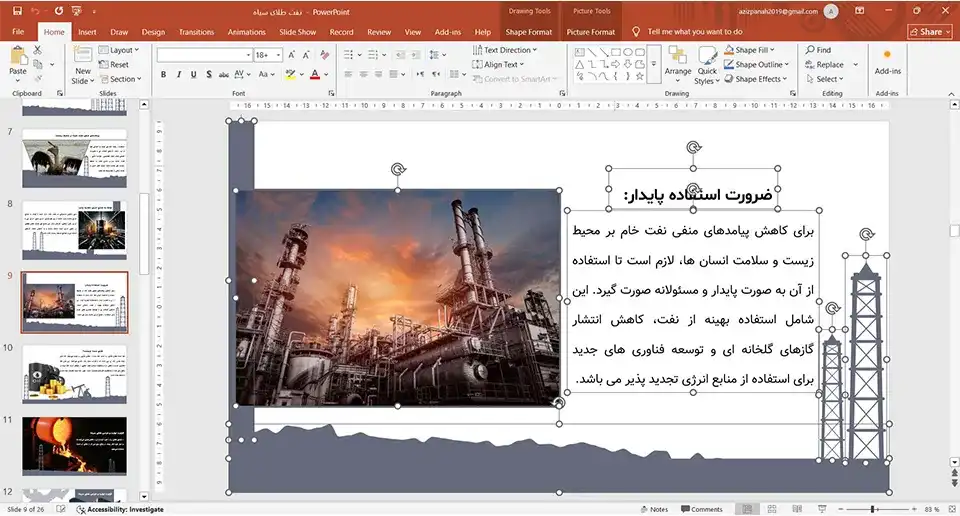Click Accessibility: Investigate in status bar

[120, 509]
